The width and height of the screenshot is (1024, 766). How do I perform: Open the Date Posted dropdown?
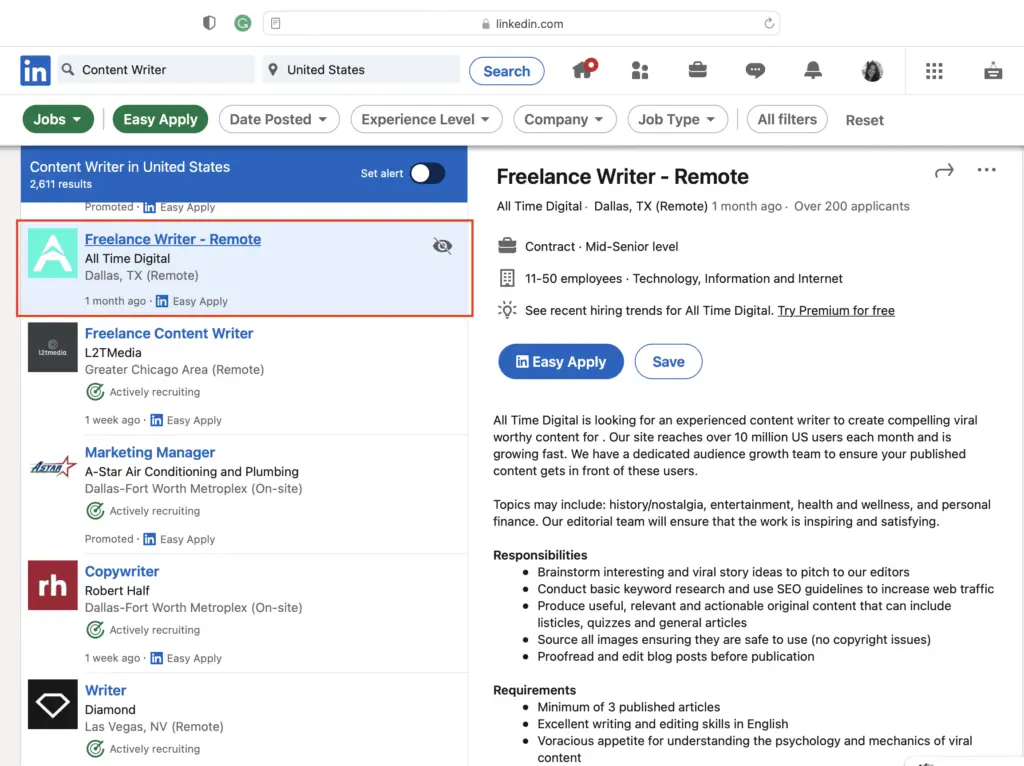[x=279, y=119]
